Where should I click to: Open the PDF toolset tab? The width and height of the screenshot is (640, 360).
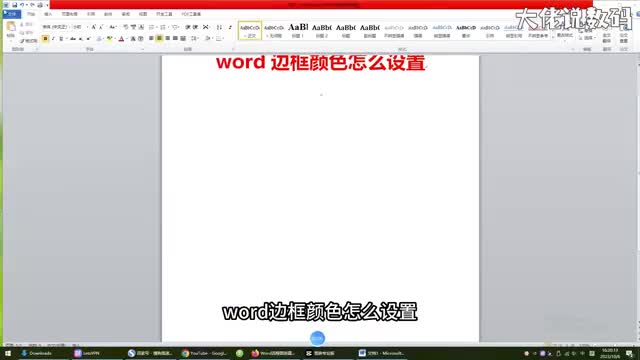coord(191,14)
